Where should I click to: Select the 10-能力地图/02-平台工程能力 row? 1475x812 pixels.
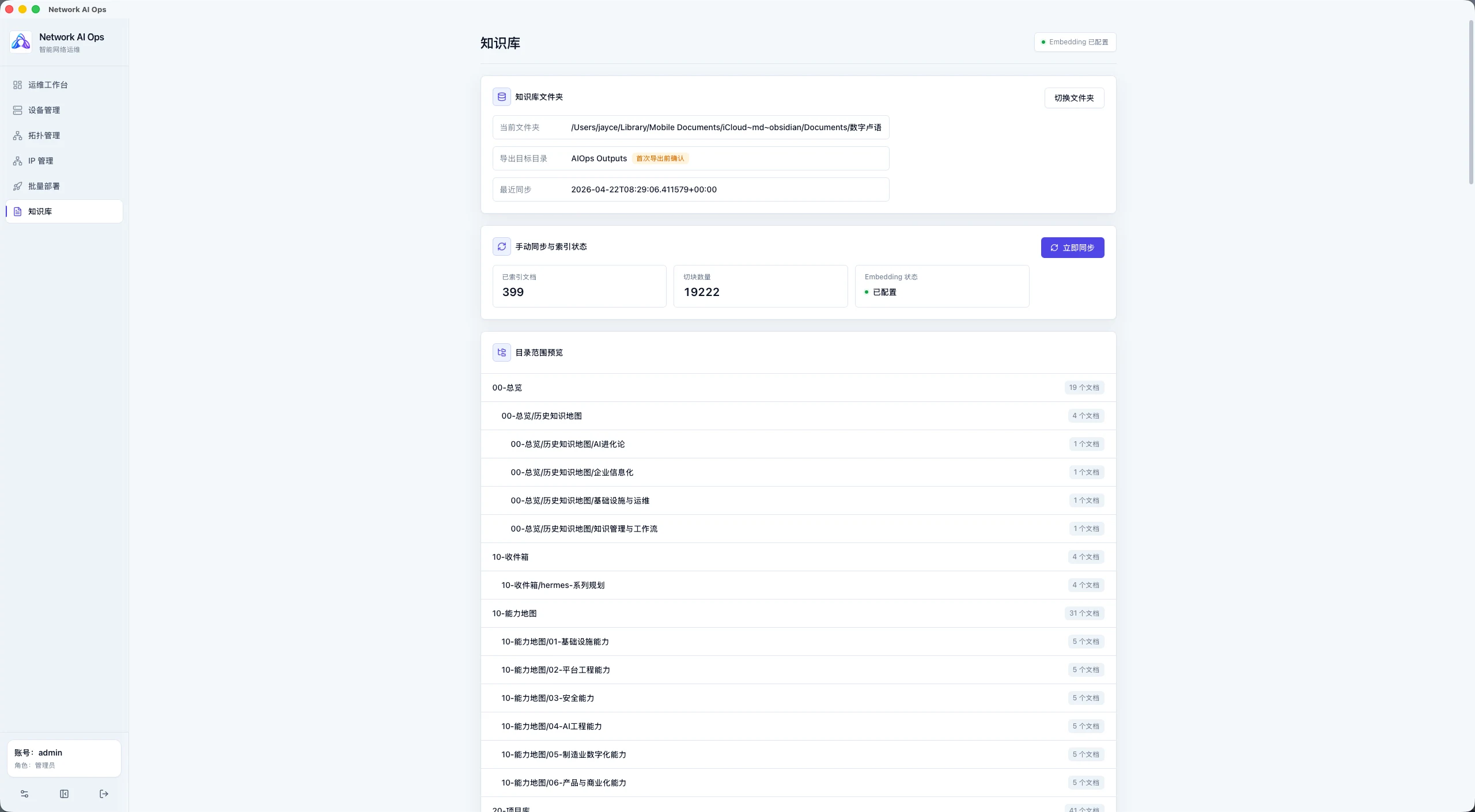799,670
